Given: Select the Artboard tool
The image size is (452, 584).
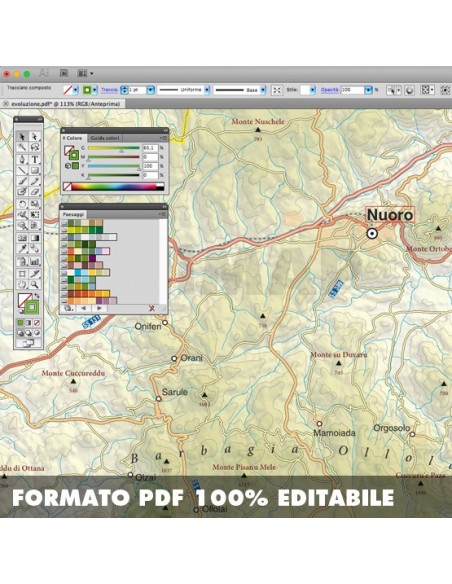Looking at the screenshot, I should 22,274.
